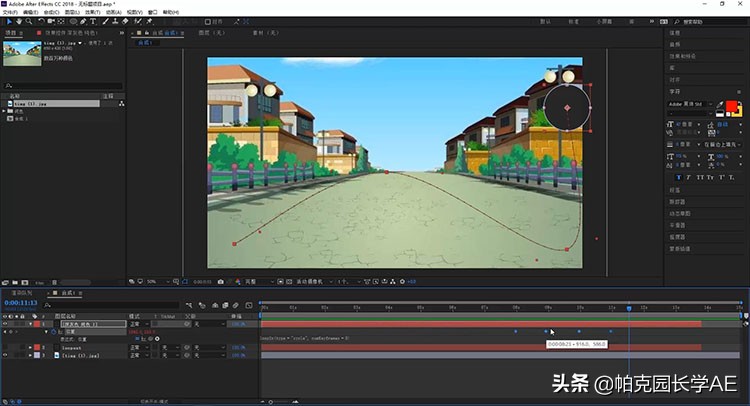
Task: Toggle the expression enable switch
Action: coord(137,339)
